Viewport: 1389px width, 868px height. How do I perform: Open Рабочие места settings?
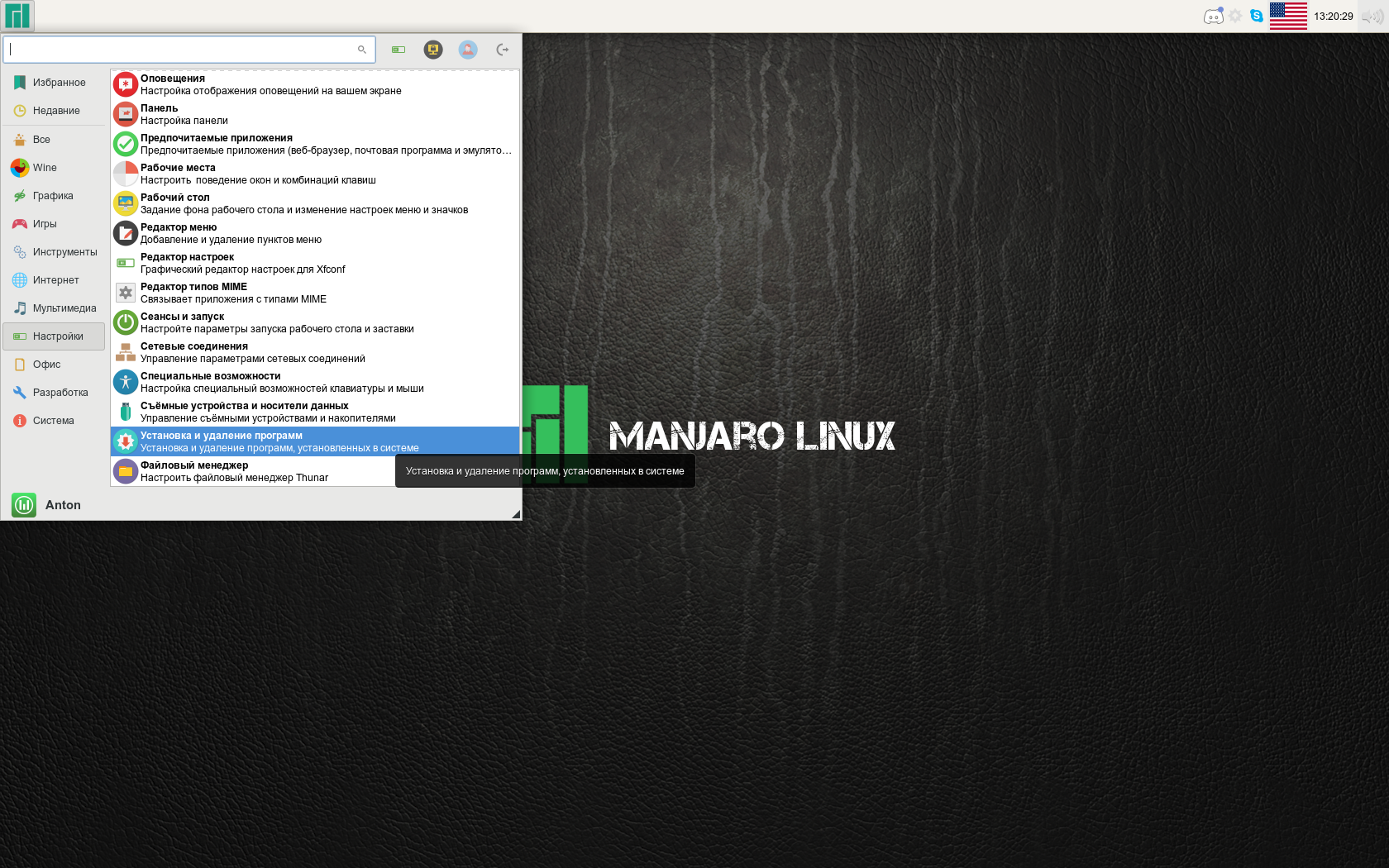coord(315,174)
